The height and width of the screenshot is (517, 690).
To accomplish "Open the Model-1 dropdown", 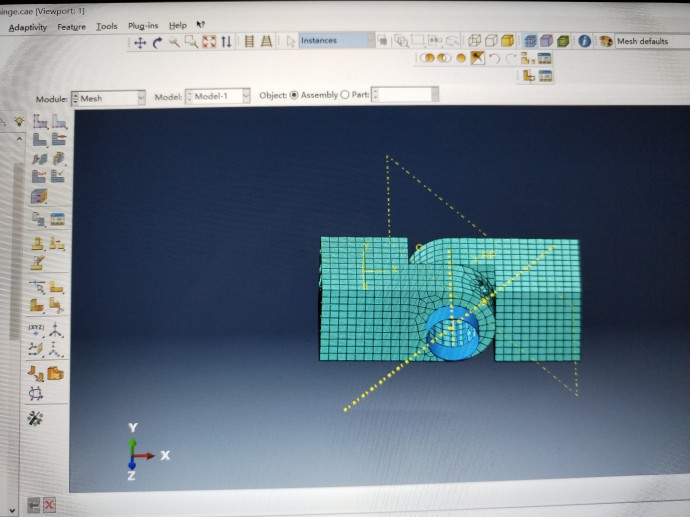I will [218, 96].
